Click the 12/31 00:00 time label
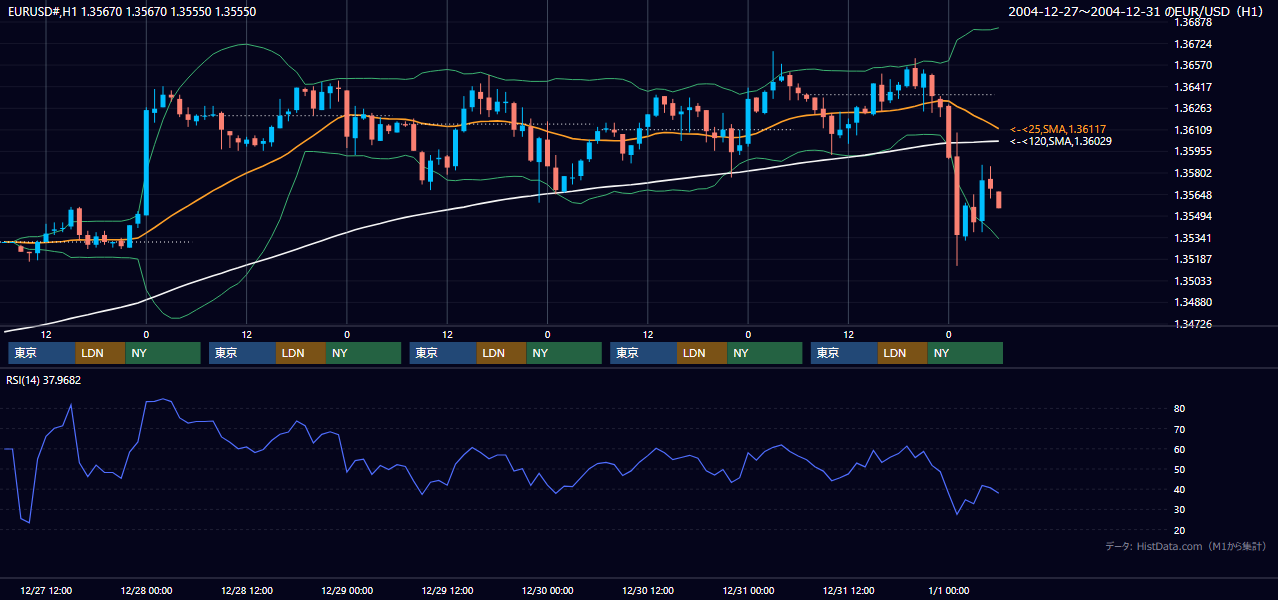The height and width of the screenshot is (600, 1278). pos(748,590)
